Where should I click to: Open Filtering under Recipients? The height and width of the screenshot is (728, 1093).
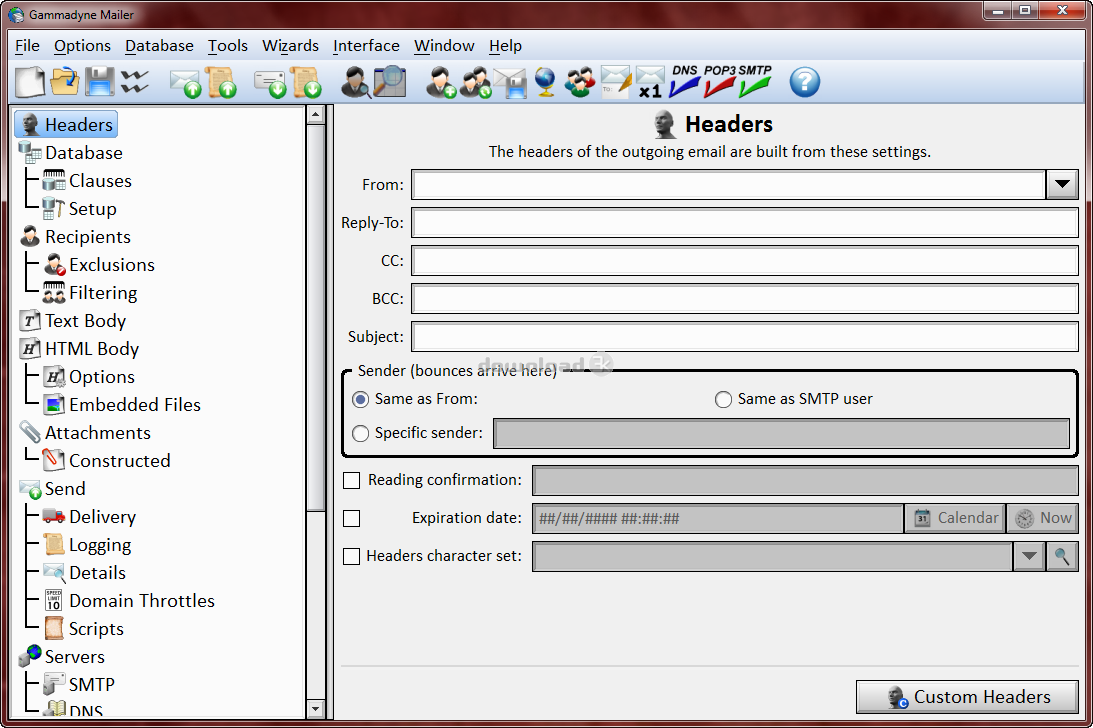point(90,293)
